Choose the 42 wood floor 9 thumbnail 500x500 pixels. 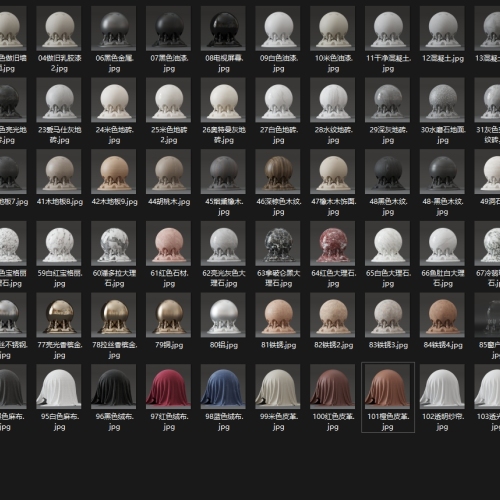[x=114, y=171]
